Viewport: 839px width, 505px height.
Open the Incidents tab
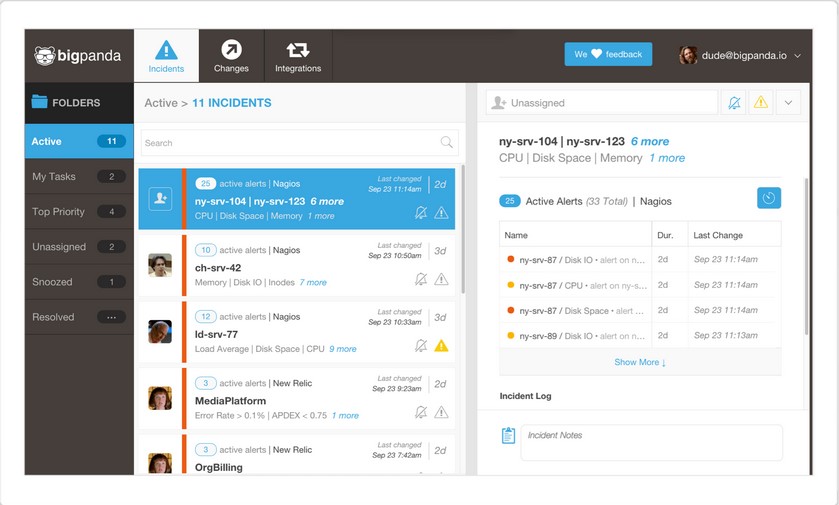click(166, 56)
